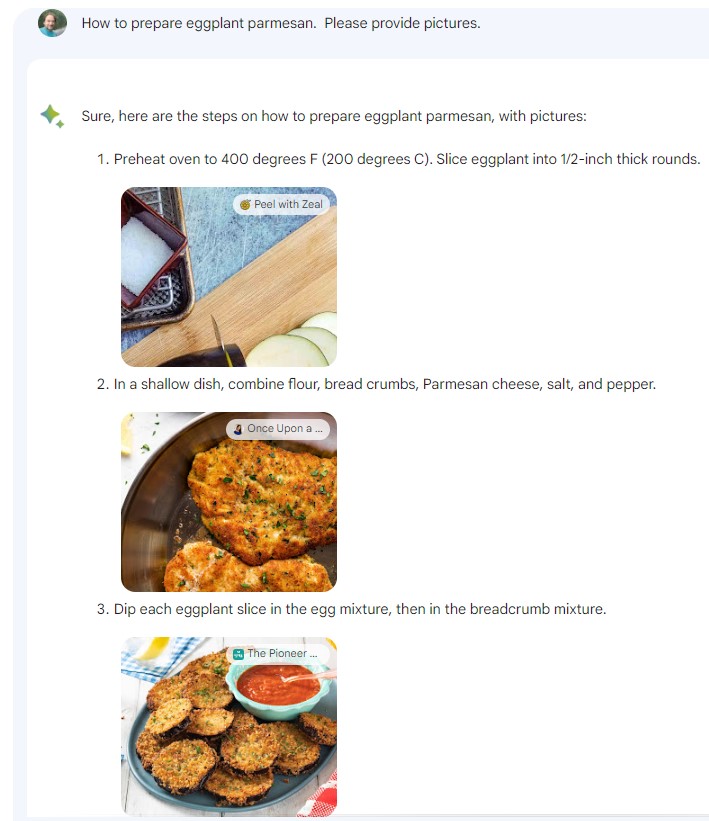Click the 'Sure, here are the steps' intro line
The image size is (709, 821).
(334, 116)
